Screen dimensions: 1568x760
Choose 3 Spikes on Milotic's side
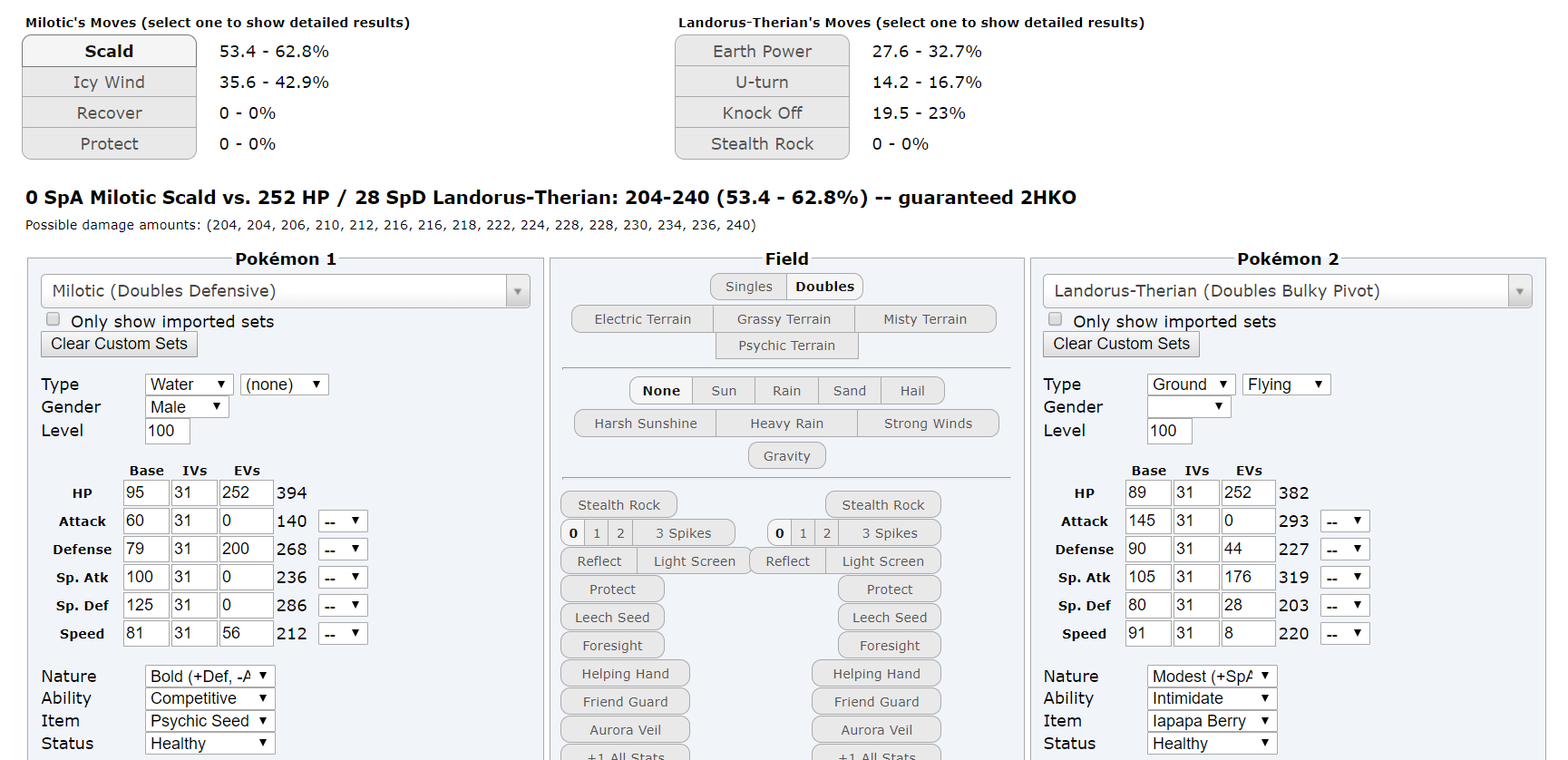coord(683,533)
